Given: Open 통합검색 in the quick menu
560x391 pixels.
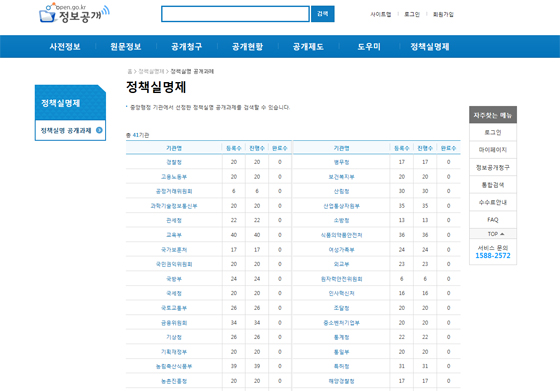Looking at the screenshot, I should coord(493,185).
